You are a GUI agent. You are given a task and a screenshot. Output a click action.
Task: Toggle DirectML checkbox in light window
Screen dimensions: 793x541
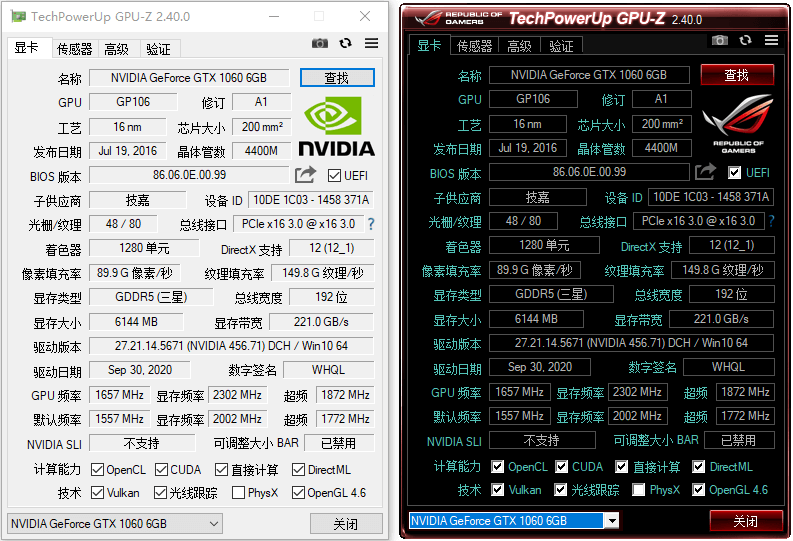[x=298, y=470]
